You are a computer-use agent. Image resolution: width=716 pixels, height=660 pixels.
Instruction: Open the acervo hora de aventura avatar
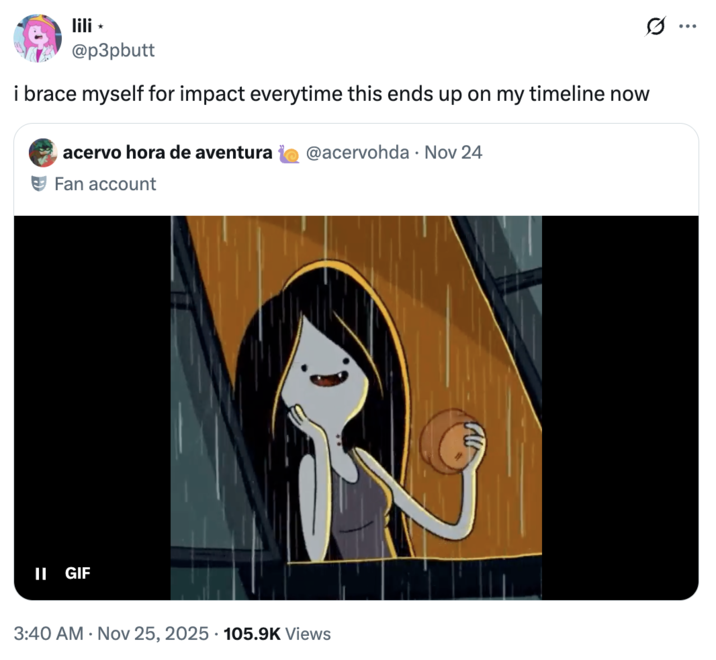click(43, 153)
